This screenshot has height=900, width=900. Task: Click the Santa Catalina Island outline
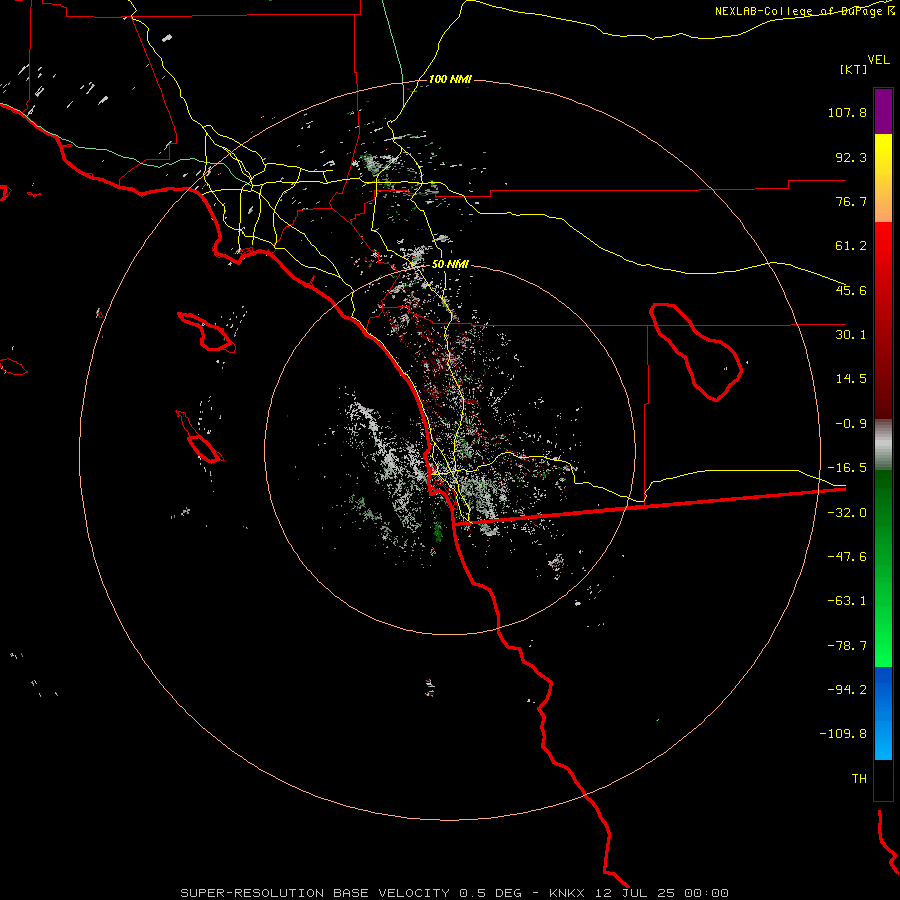(x=207, y=332)
